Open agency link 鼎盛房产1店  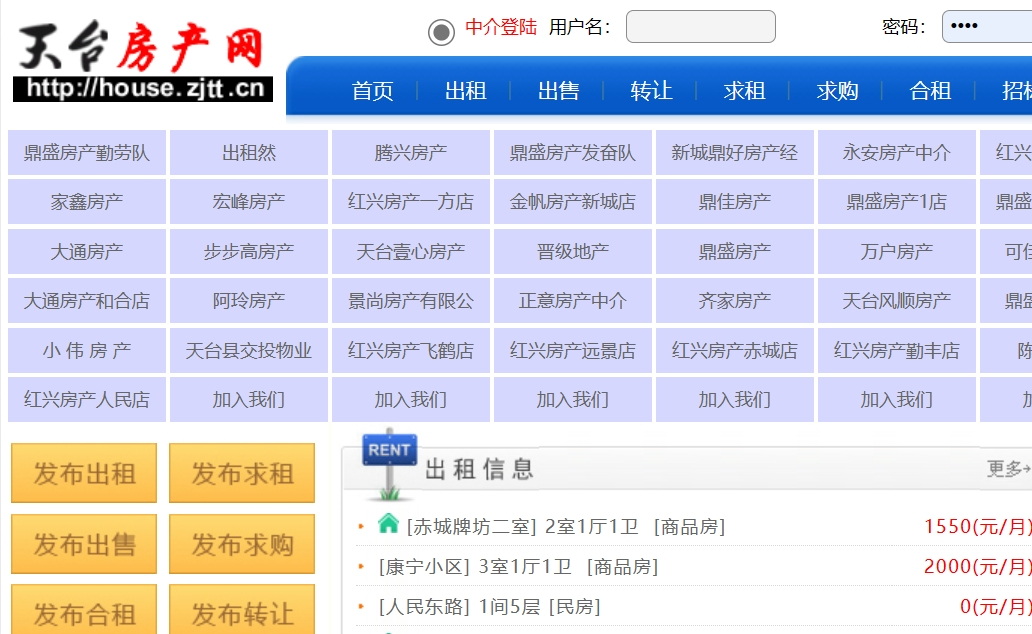coord(896,201)
